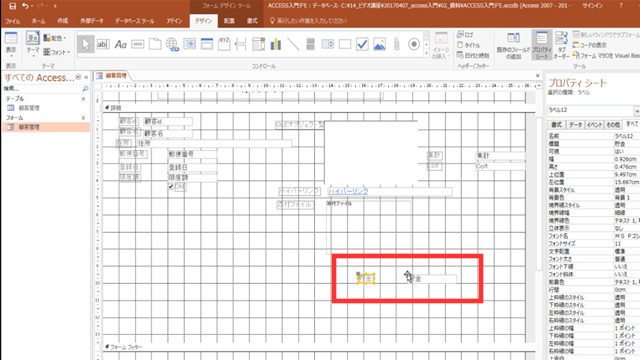Click the Title (タイトル) button
Screen dimensions: 640x360
(469, 45)
